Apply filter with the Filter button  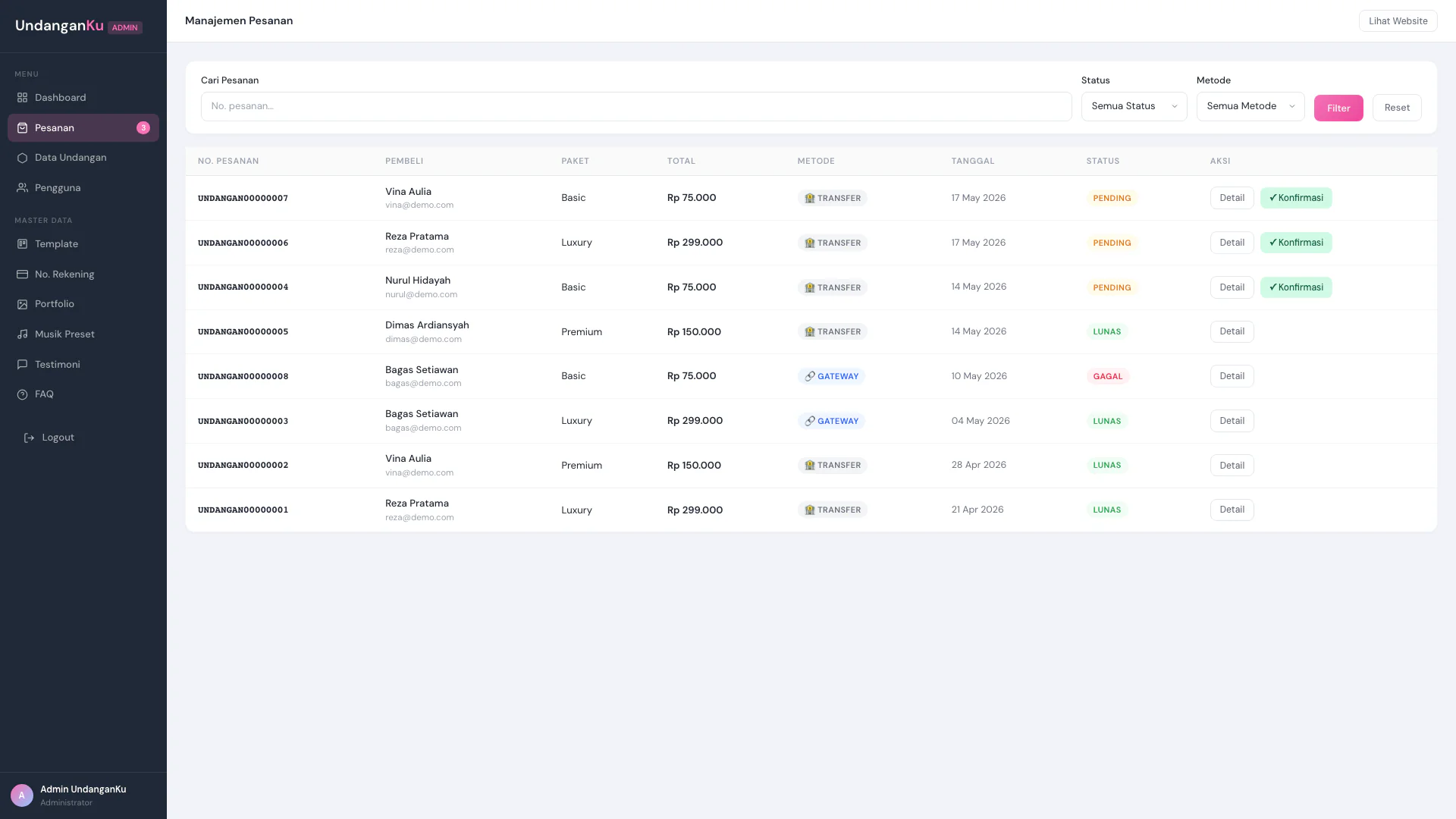(1338, 108)
